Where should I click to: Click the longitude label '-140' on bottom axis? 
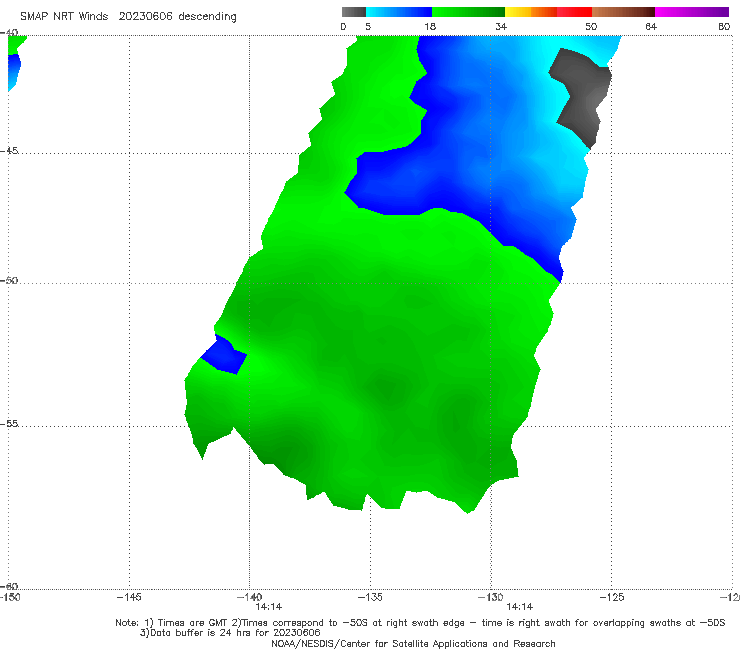[x=249, y=597]
